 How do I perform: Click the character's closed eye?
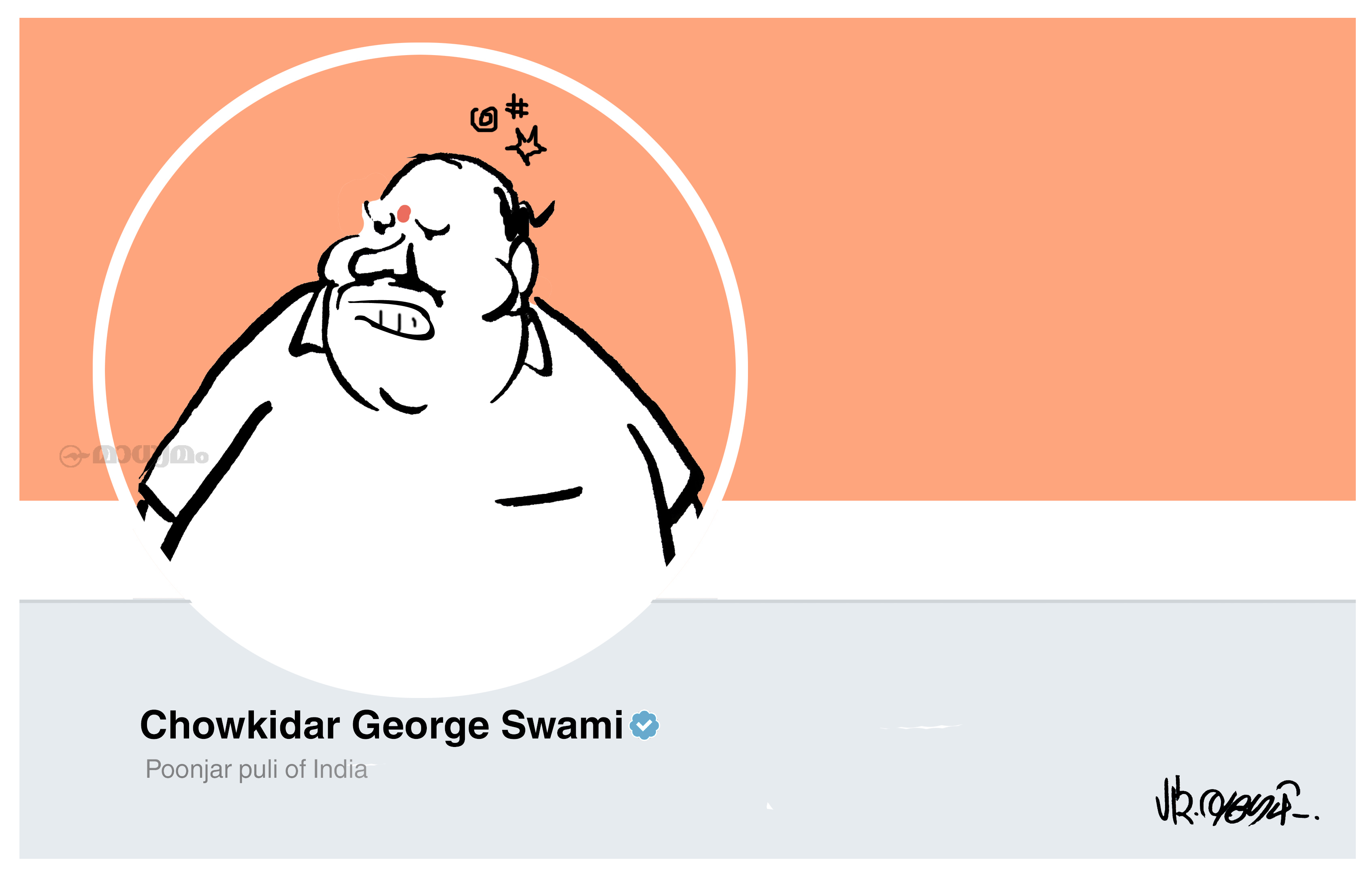(432, 230)
